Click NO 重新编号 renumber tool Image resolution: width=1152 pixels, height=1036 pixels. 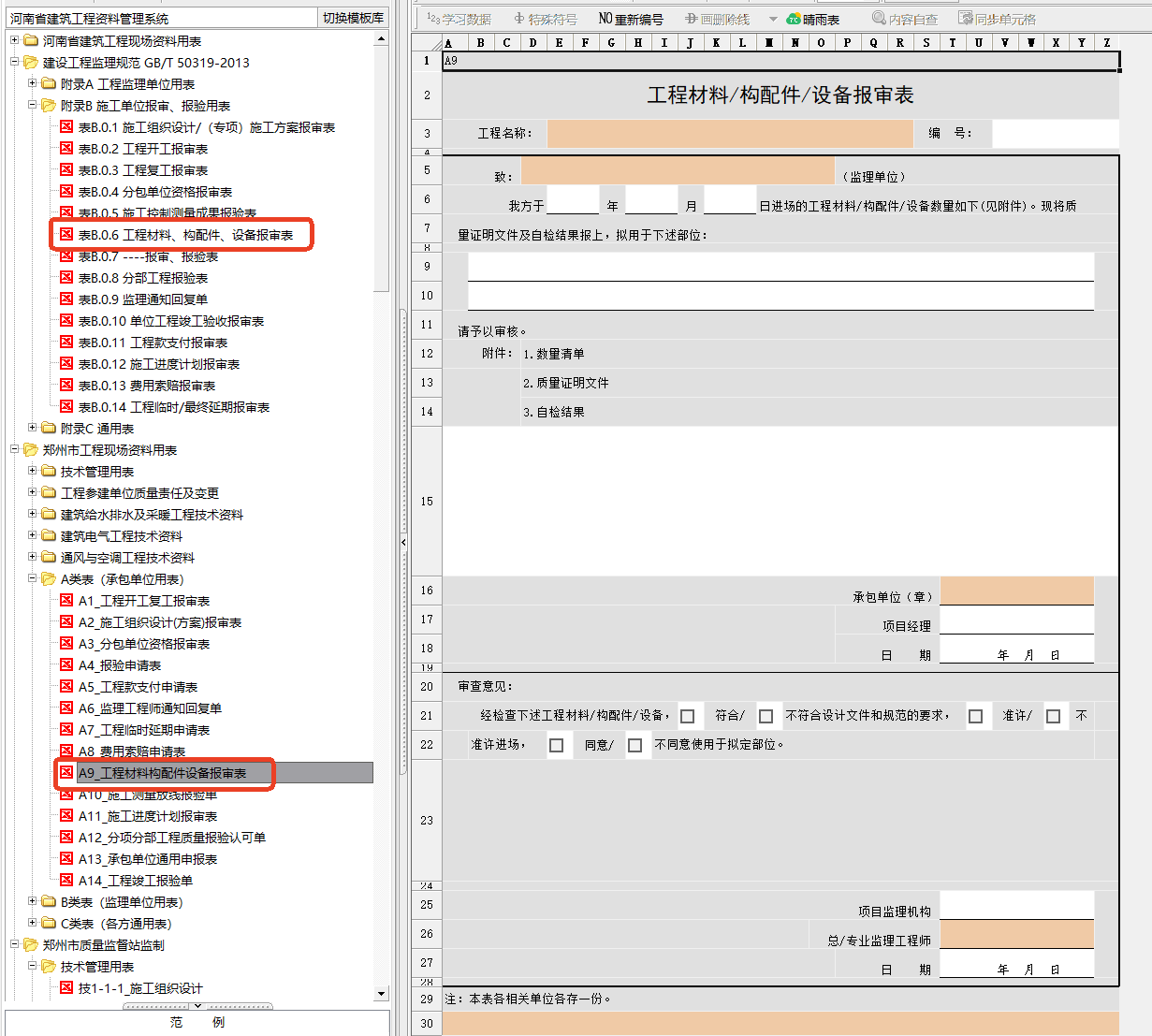631,19
